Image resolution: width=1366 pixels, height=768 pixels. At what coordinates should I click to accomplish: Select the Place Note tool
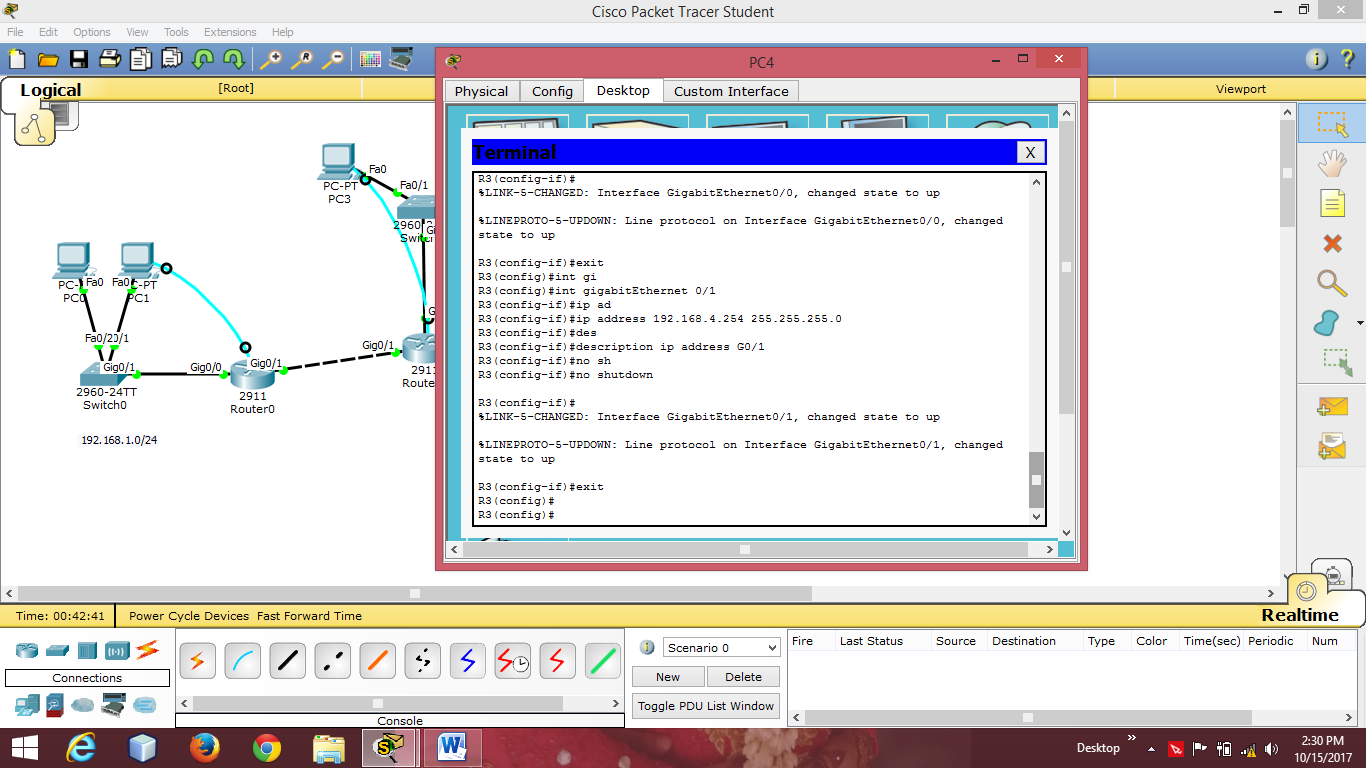pyautogui.click(x=1332, y=203)
